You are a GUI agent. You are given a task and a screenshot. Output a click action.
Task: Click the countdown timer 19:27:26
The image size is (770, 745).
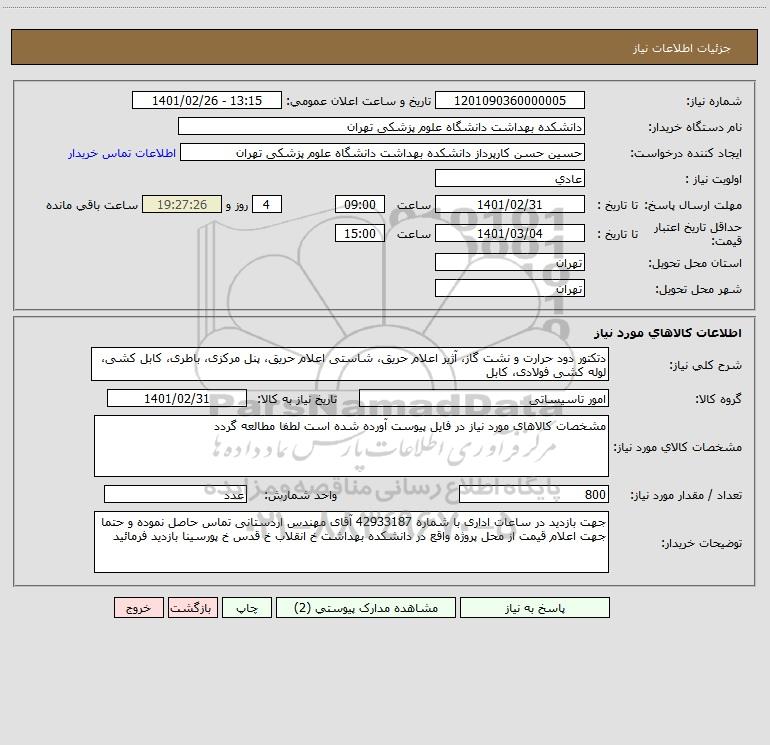click(182, 204)
